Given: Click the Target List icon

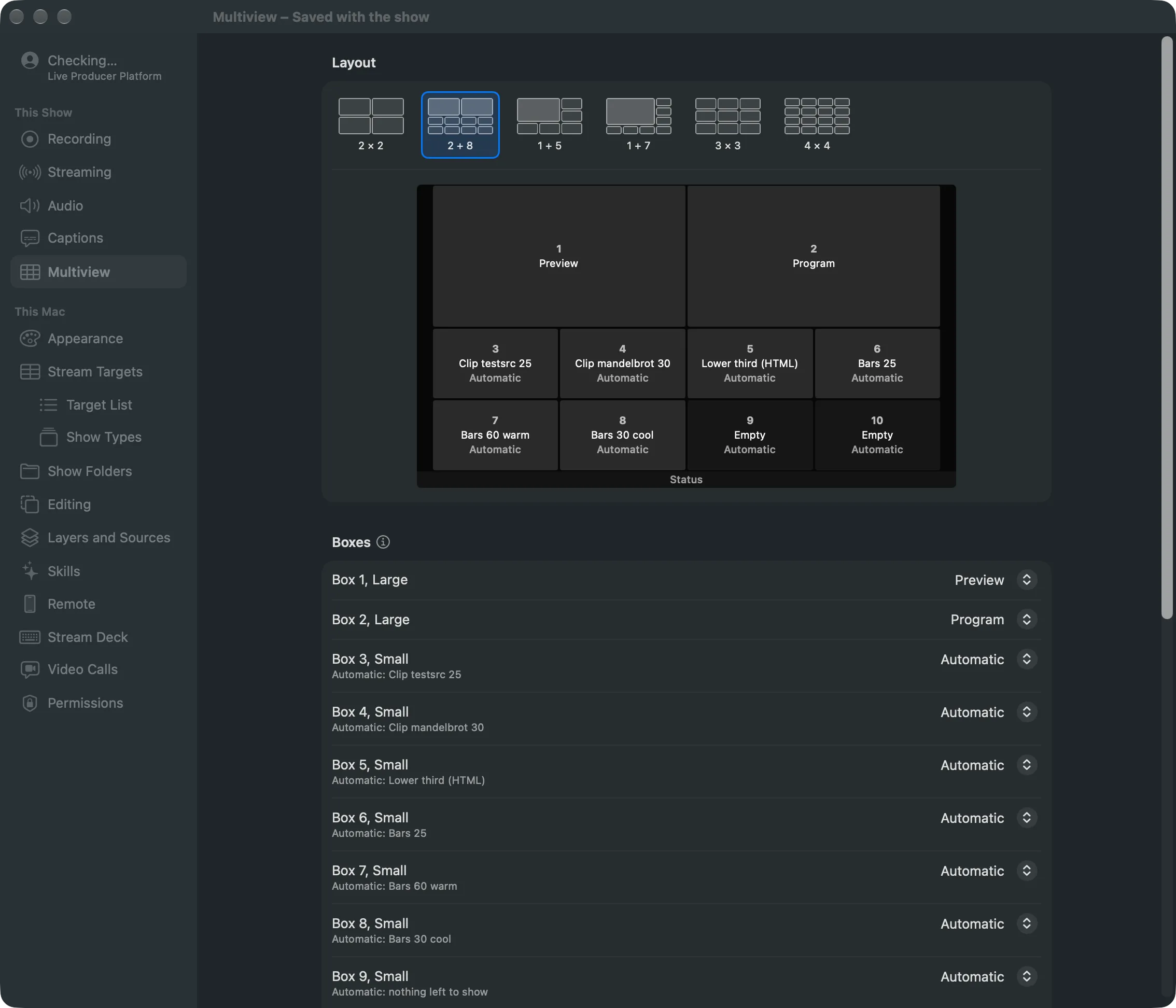Looking at the screenshot, I should (x=48, y=404).
